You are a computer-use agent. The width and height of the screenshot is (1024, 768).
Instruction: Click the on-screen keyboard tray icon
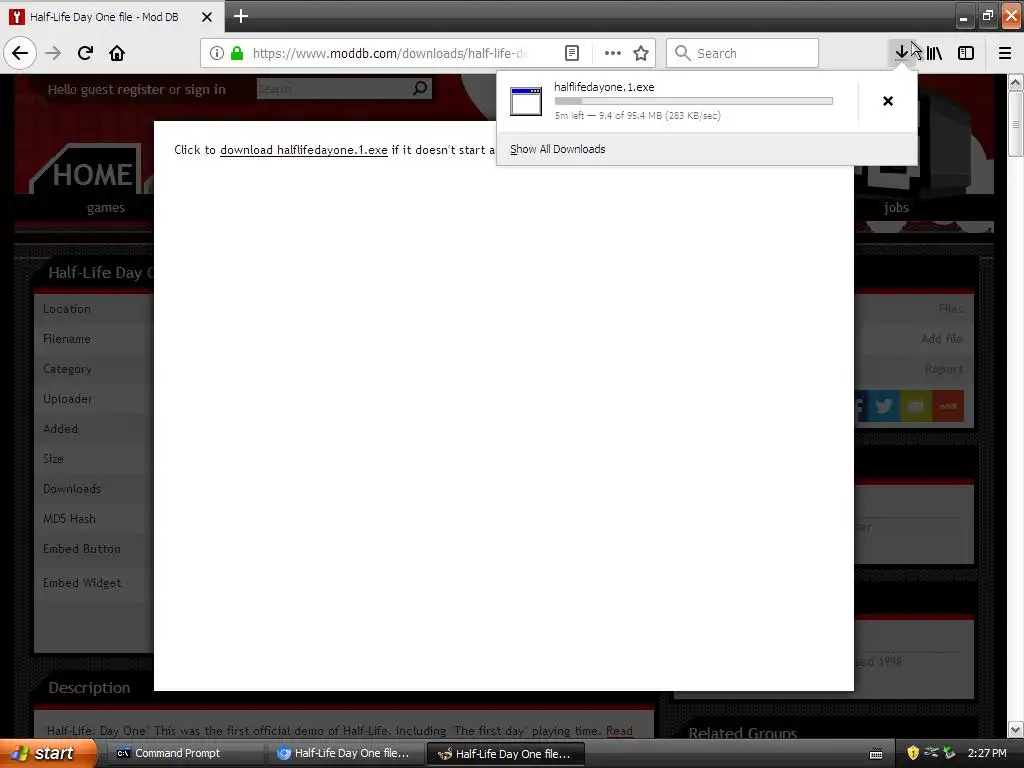coord(876,754)
